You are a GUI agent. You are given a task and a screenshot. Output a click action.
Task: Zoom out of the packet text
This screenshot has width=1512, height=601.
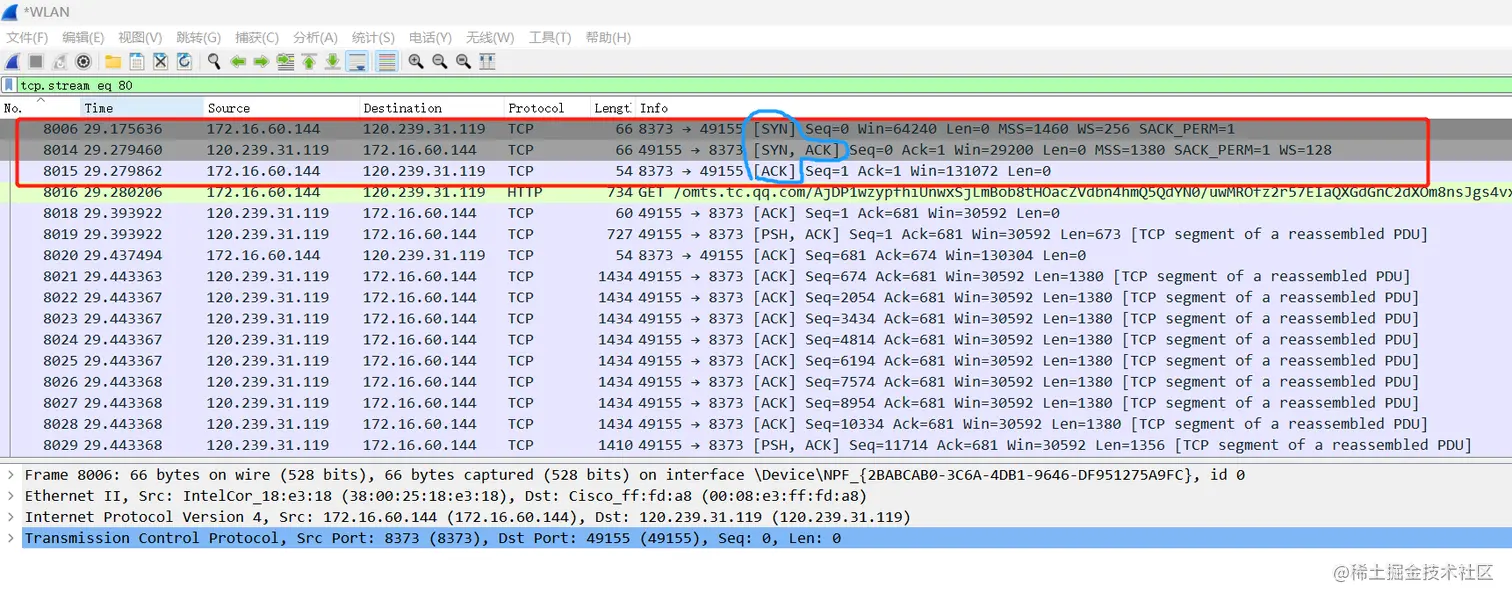coord(440,62)
